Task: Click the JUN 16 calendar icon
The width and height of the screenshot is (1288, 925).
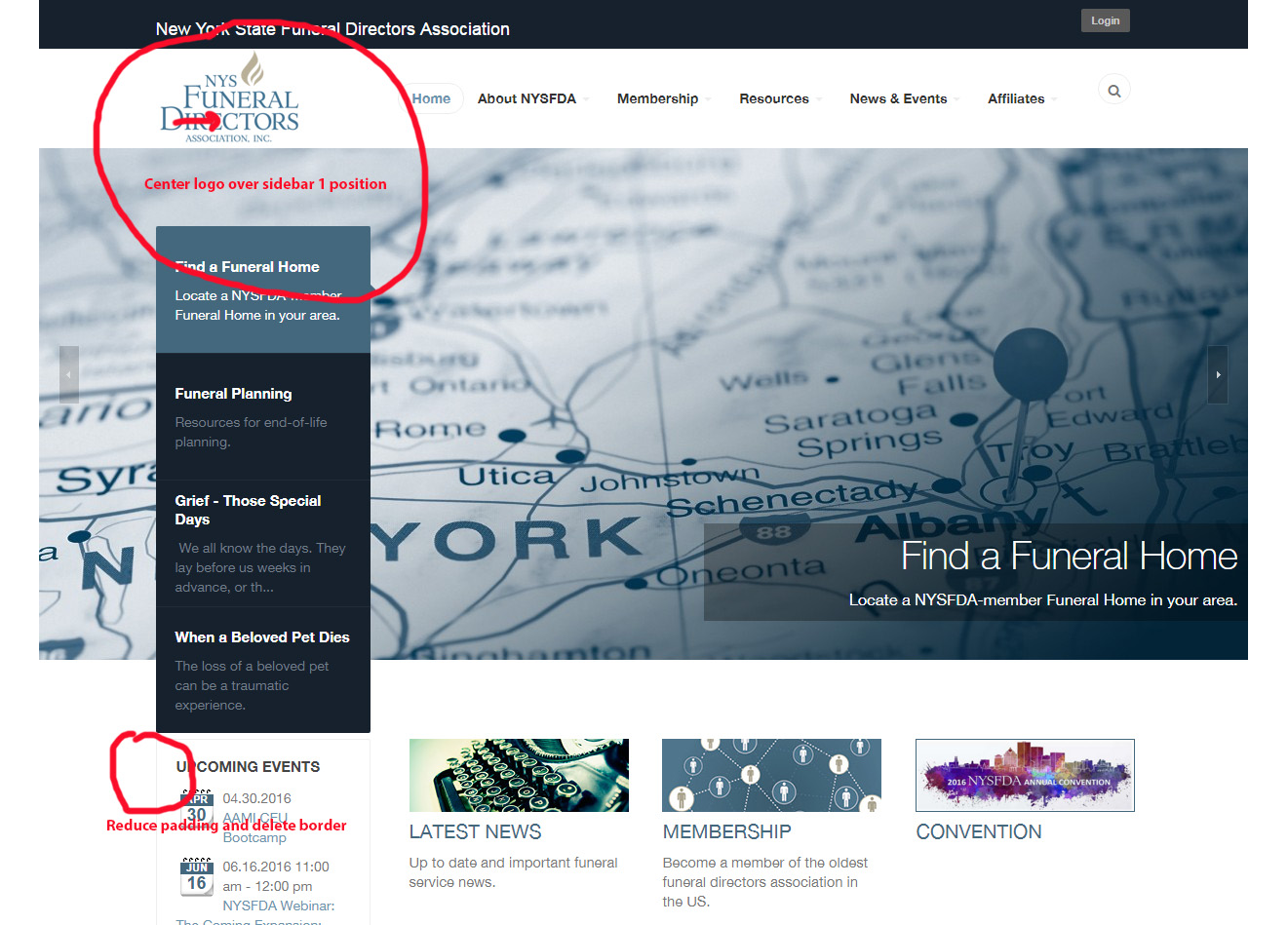Action: 196,875
